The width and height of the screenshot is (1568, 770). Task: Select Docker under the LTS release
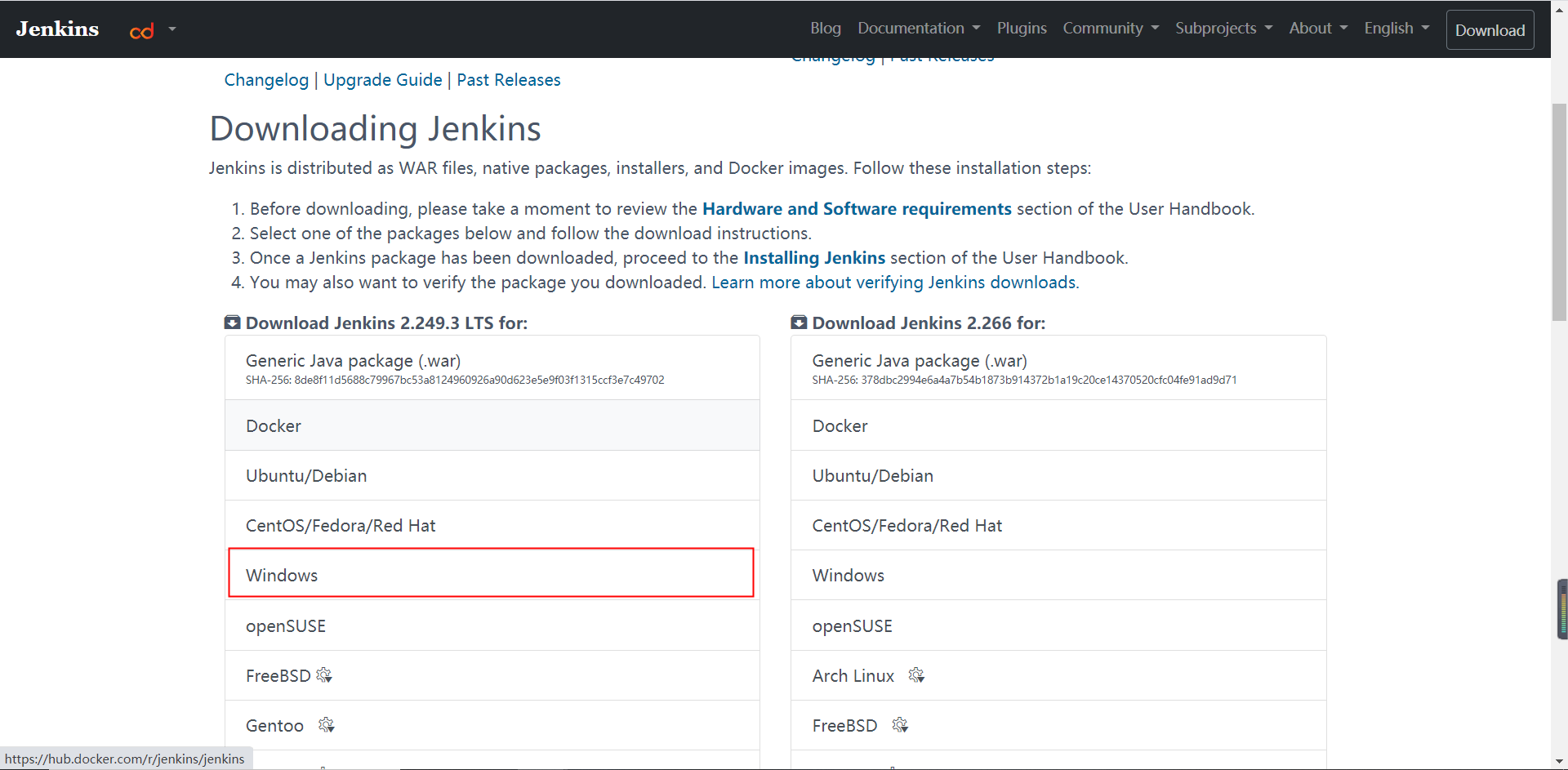point(492,425)
